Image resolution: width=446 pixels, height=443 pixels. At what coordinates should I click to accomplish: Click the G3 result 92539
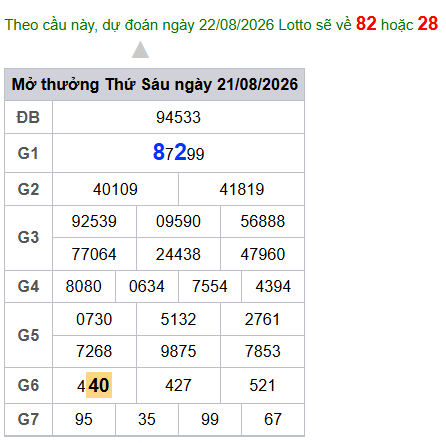coord(94,221)
